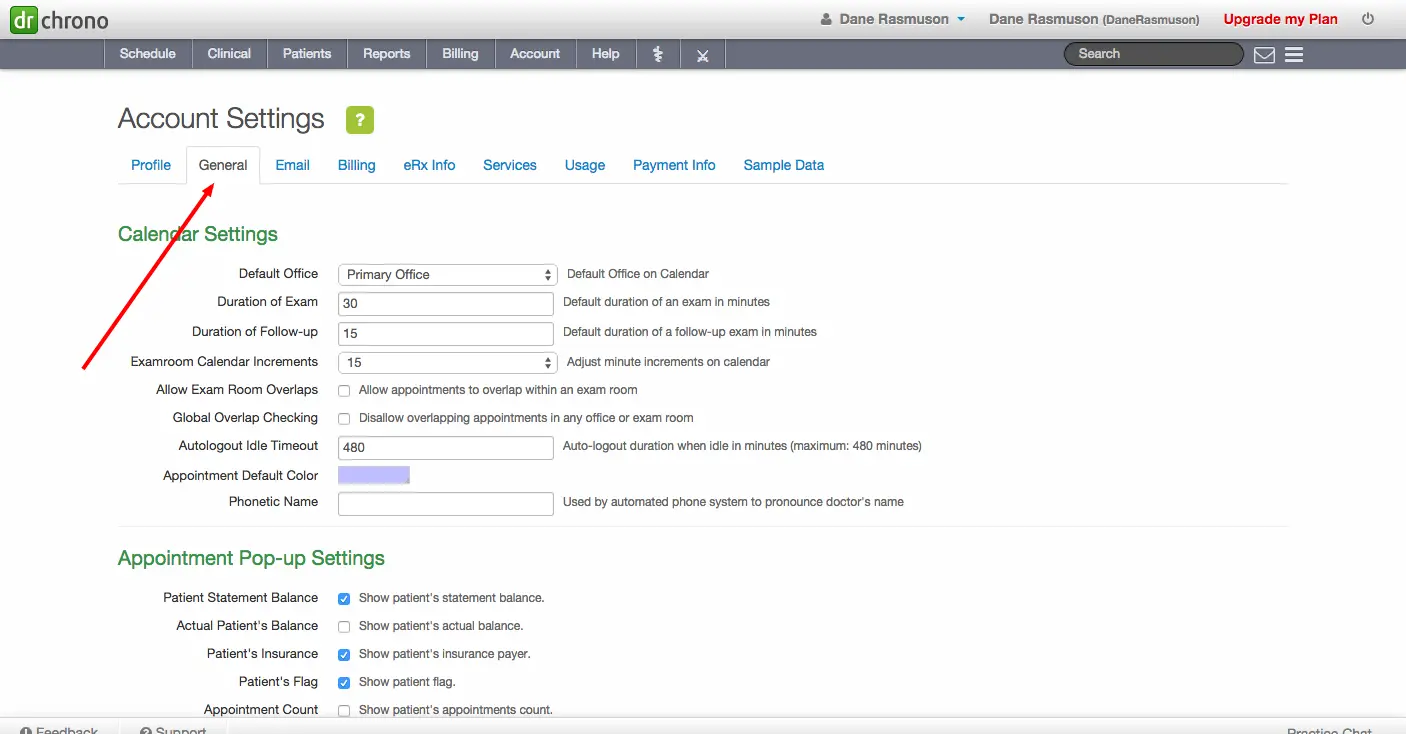Image resolution: width=1406 pixels, height=734 pixels.
Task: Enable Allow Exam Room Overlaps
Action: coord(343,390)
